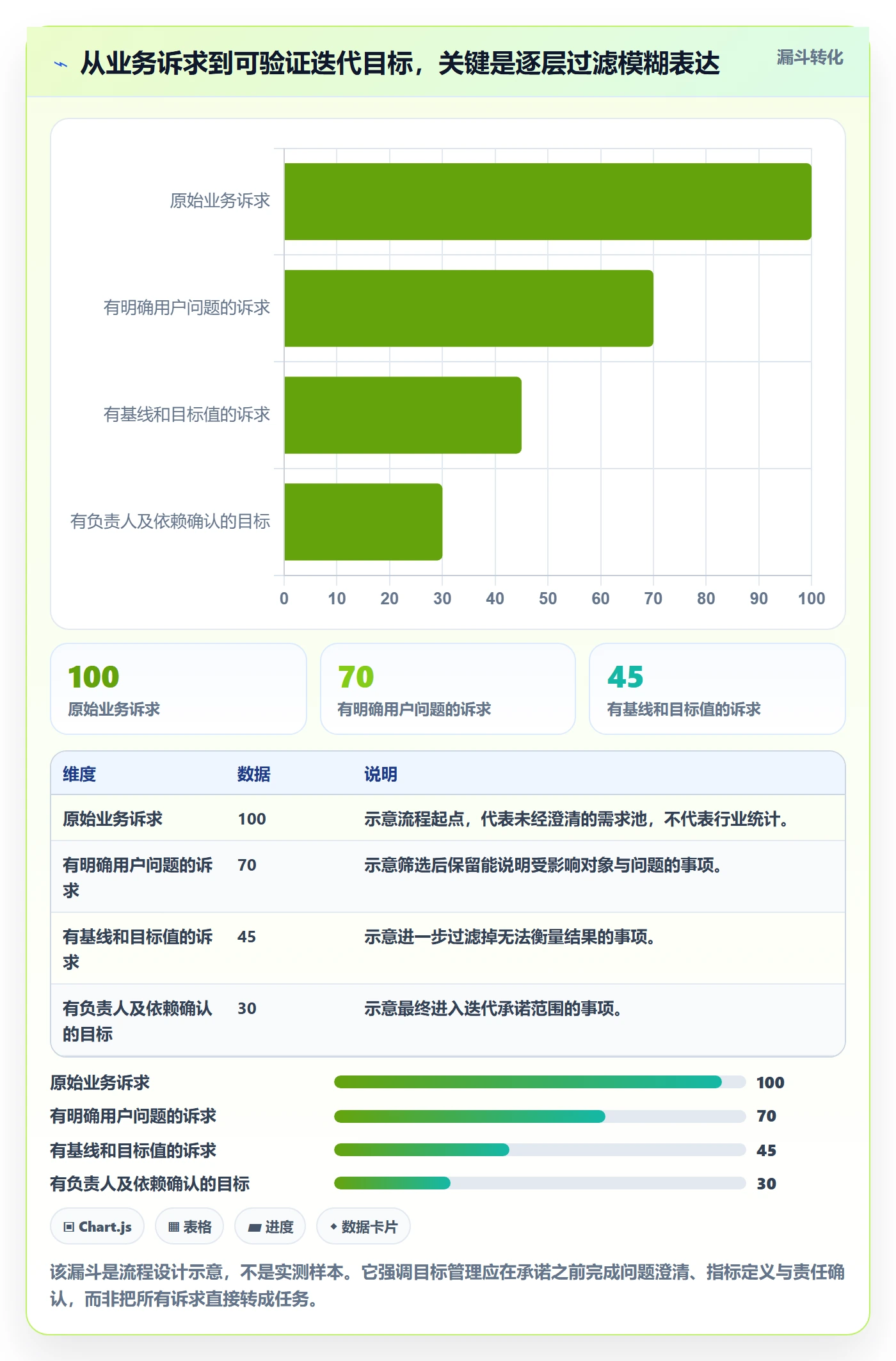Click the chart bar for 有负责人及依赖确认的目标
Screen dimensions: 896x1361
click(x=363, y=522)
